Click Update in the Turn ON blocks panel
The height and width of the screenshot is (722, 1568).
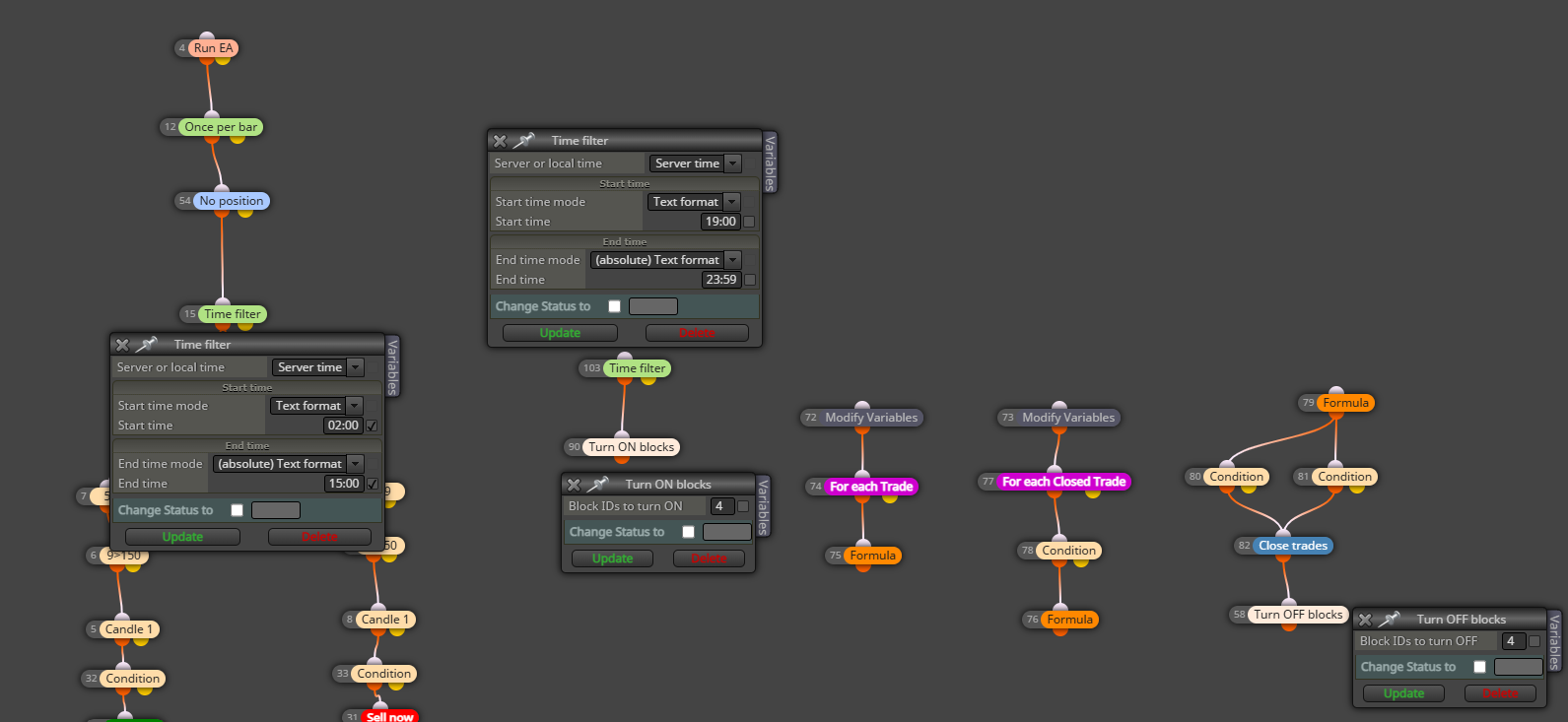(x=612, y=558)
